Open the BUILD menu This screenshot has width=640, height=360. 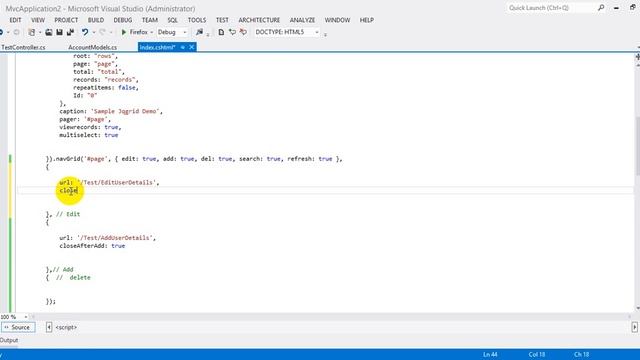96,20
